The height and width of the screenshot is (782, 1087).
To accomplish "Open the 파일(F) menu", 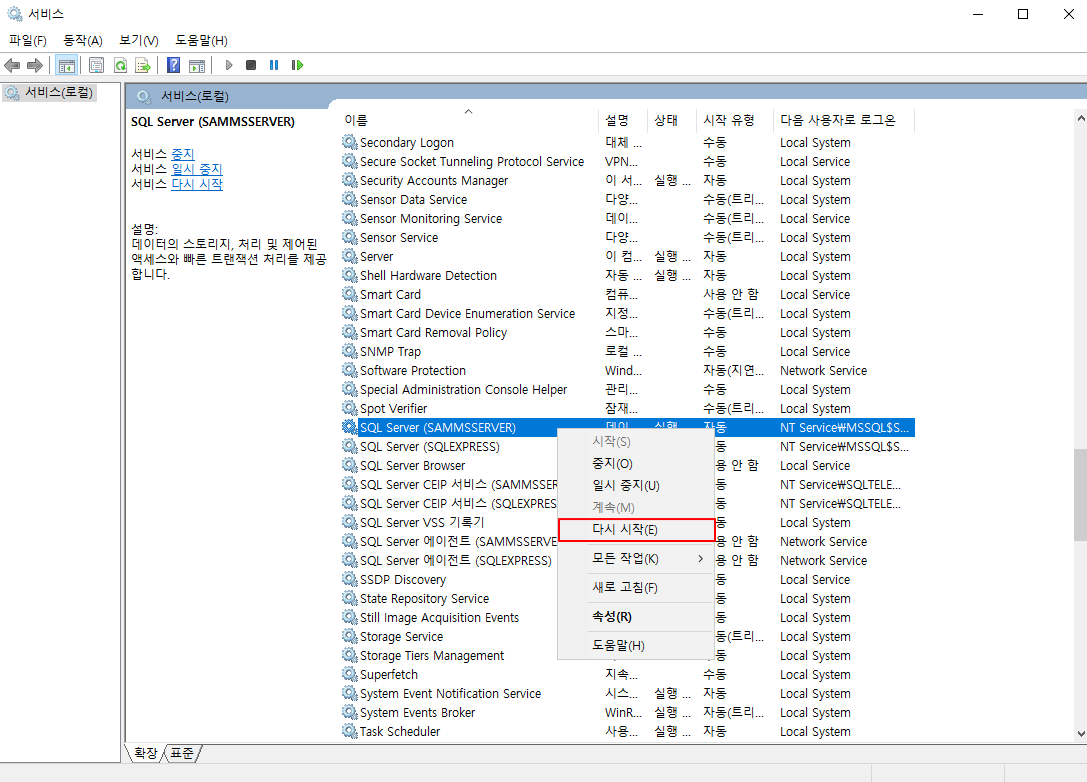I will click(28, 40).
